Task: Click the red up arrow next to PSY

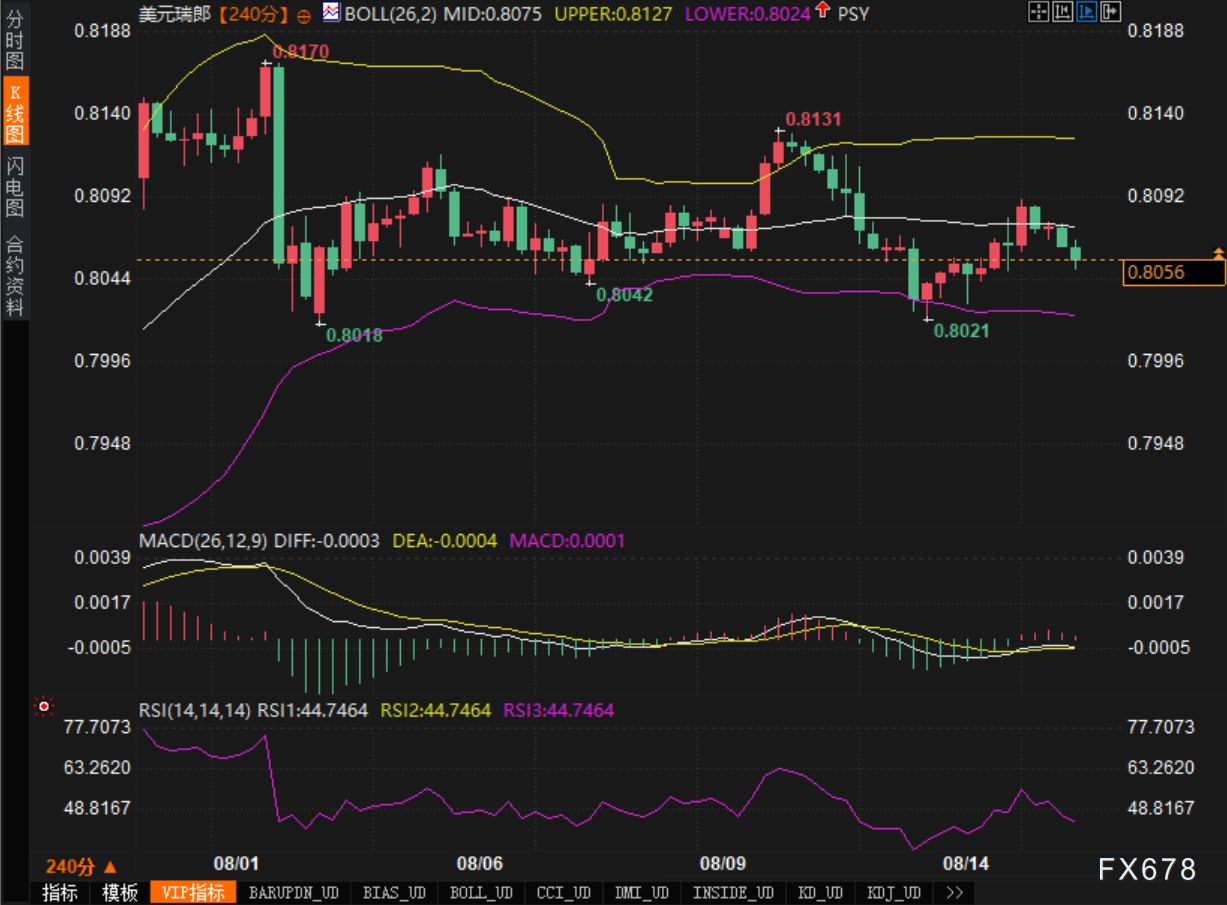Action: click(822, 11)
